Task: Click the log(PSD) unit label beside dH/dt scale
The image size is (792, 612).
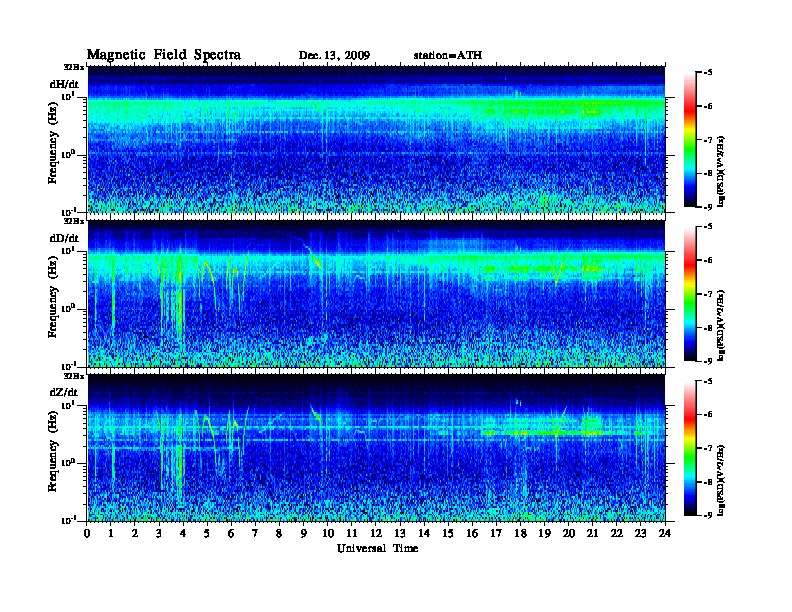Action: pos(721,172)
